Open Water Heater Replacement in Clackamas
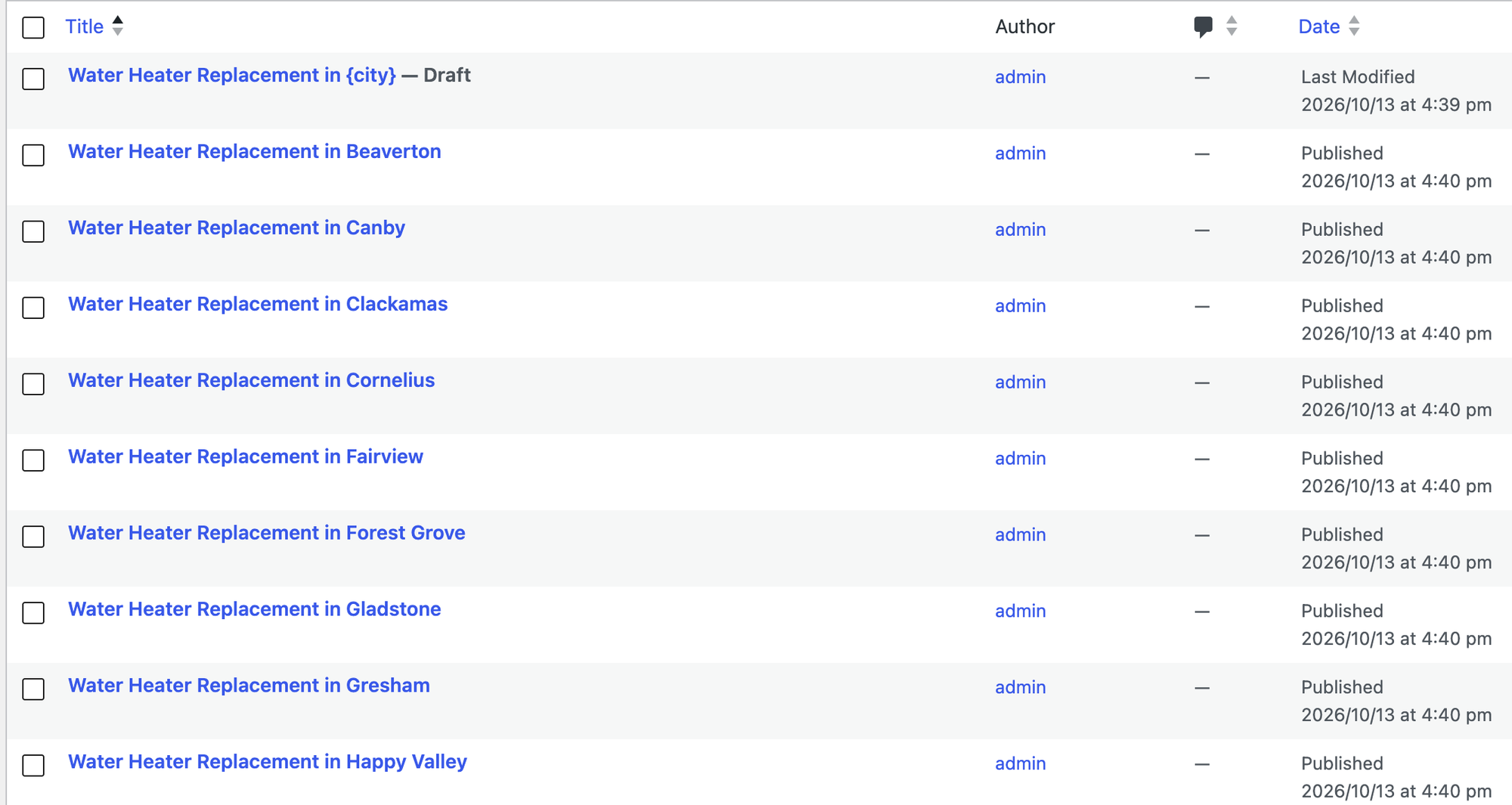 (x=258, y=304)
